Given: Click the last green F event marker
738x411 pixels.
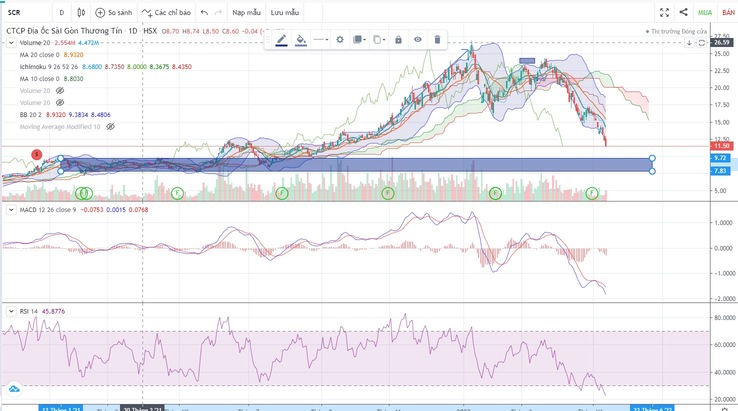Looking at the screenshot, I should [592, 193].
